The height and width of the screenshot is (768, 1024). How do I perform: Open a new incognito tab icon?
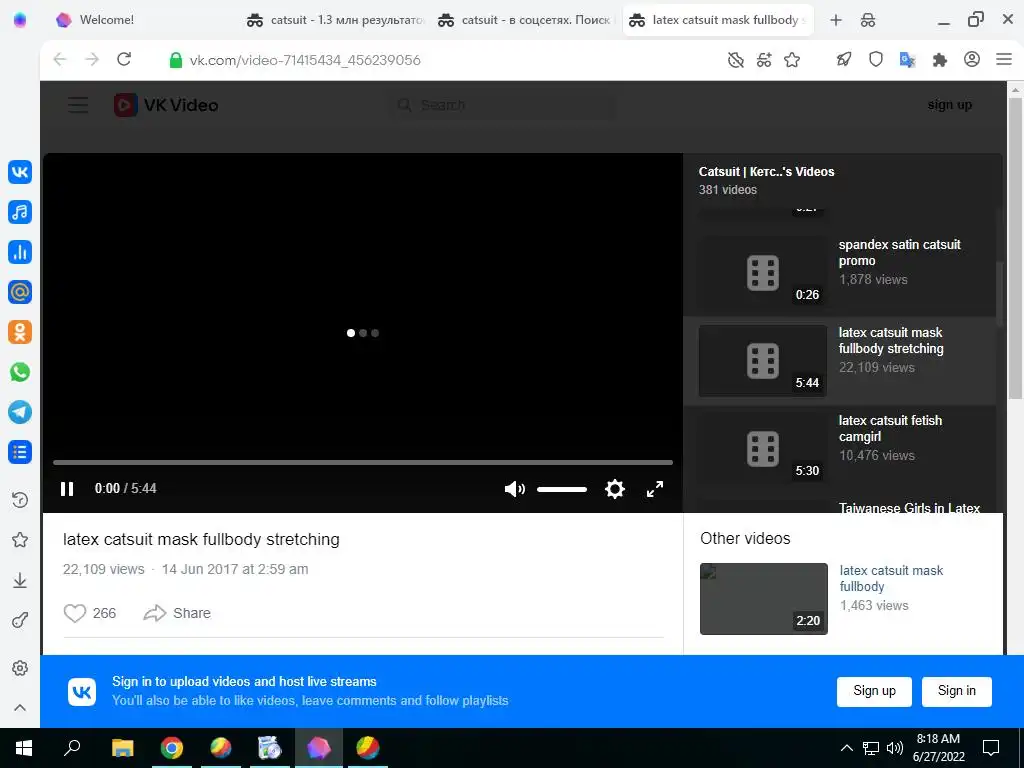pyautogui.click(x=868, y=20)
